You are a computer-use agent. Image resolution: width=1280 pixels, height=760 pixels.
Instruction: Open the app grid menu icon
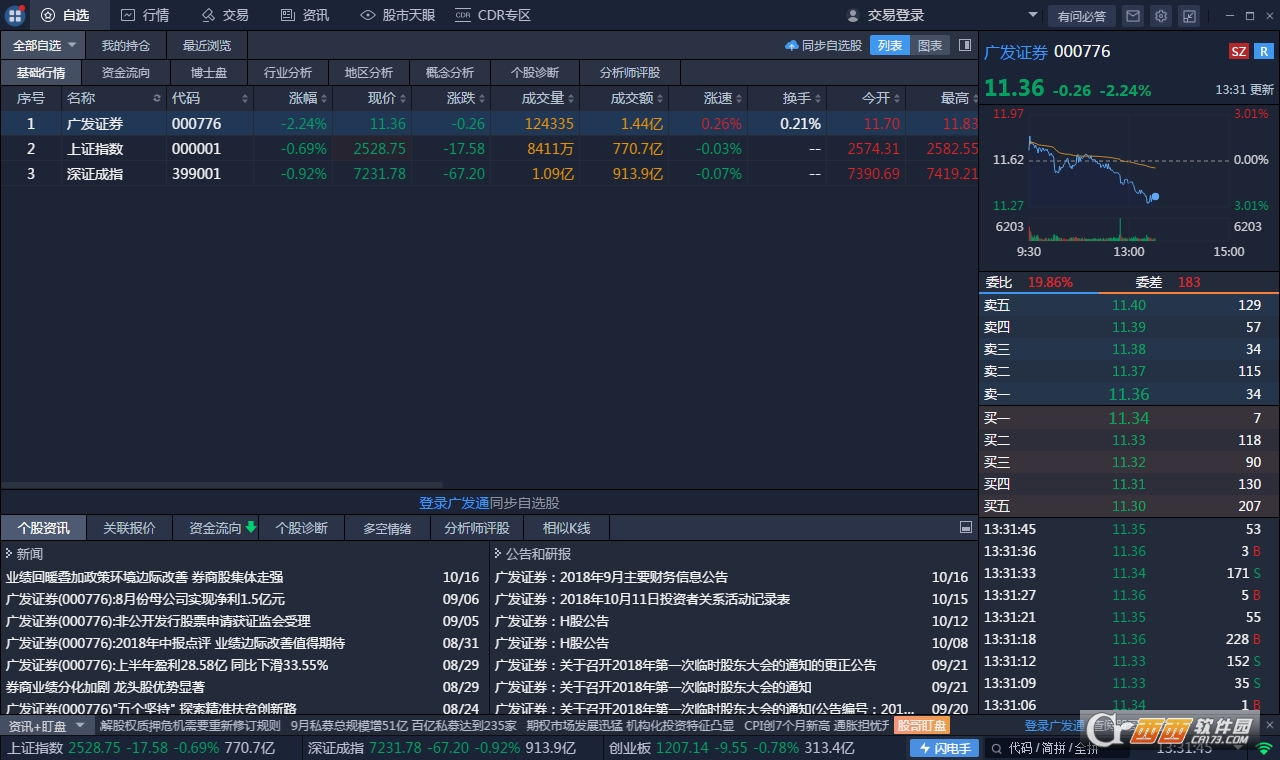(15, 15)
